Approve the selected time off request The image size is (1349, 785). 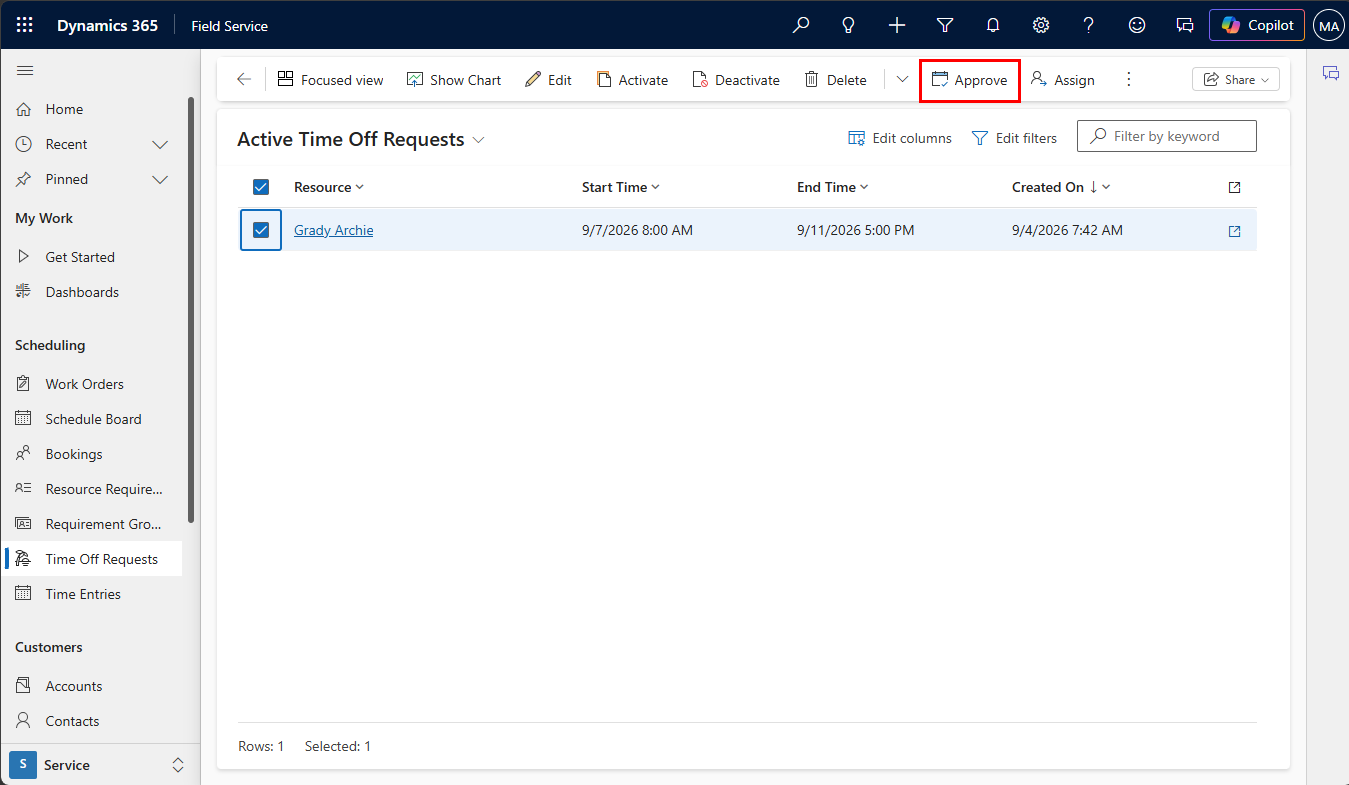pos(969,80)
